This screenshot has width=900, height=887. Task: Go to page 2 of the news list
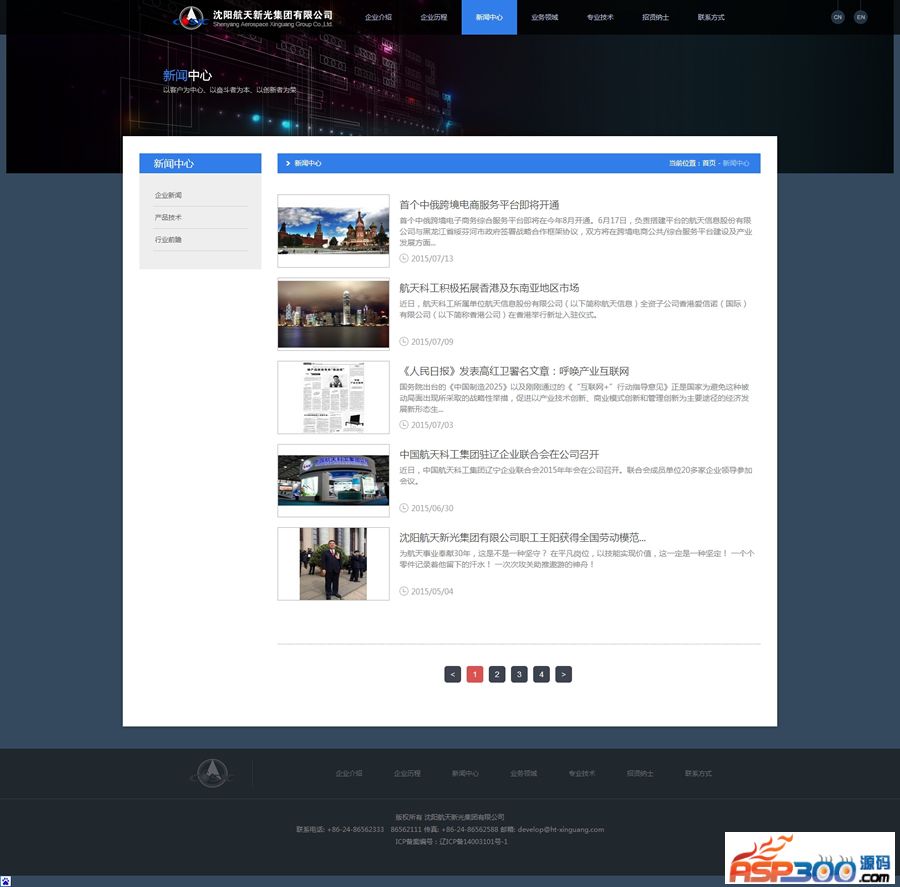click(x=497, y=674)
